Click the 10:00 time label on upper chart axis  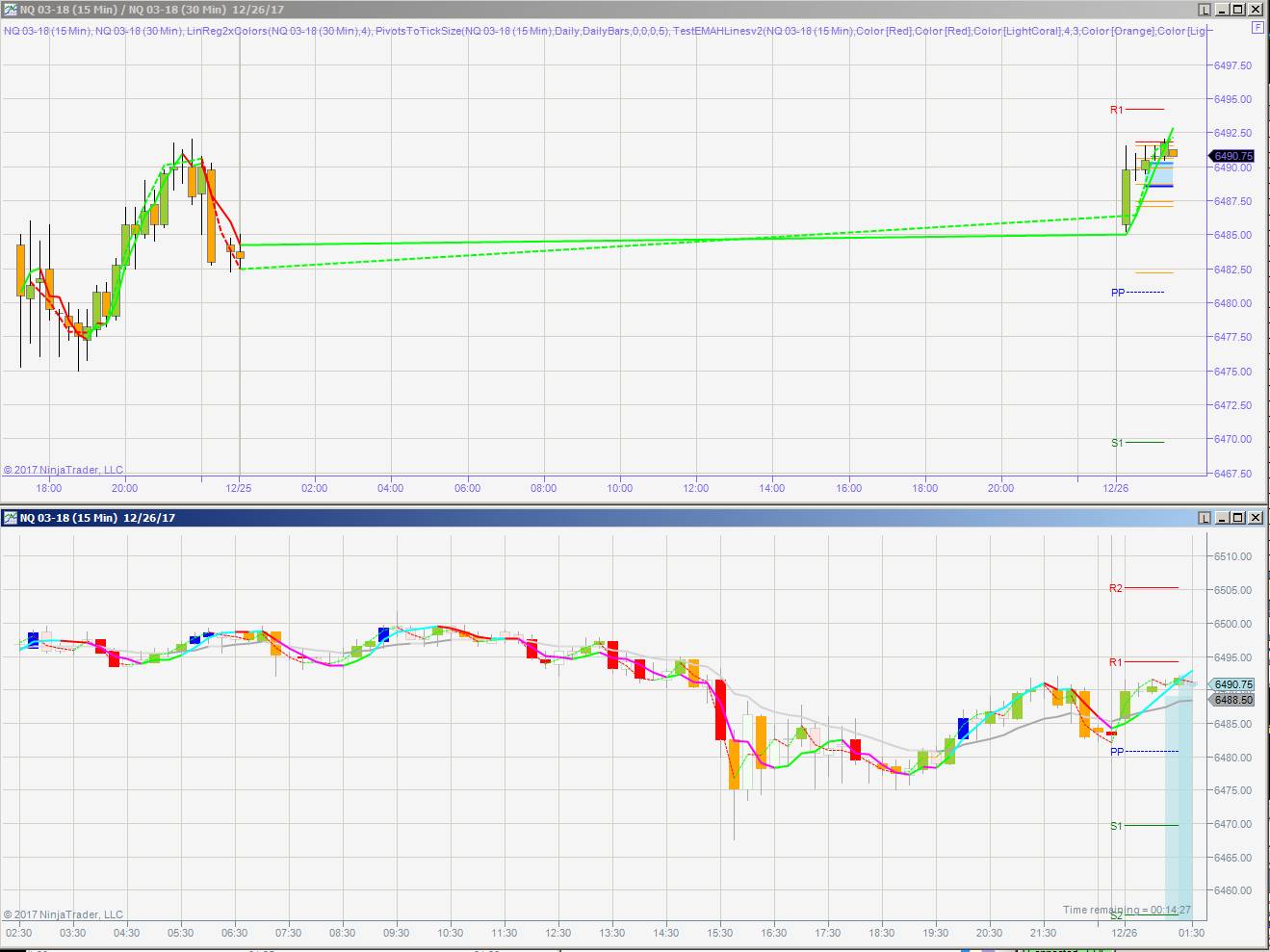click(x=620, y=488)
